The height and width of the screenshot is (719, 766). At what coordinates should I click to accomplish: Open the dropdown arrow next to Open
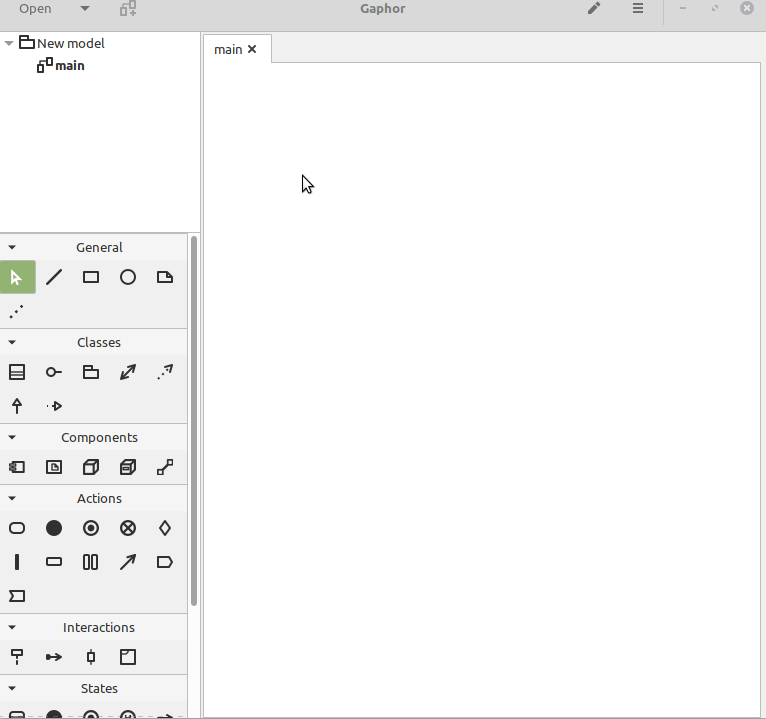pyautogui.click(x=84, y=9)
